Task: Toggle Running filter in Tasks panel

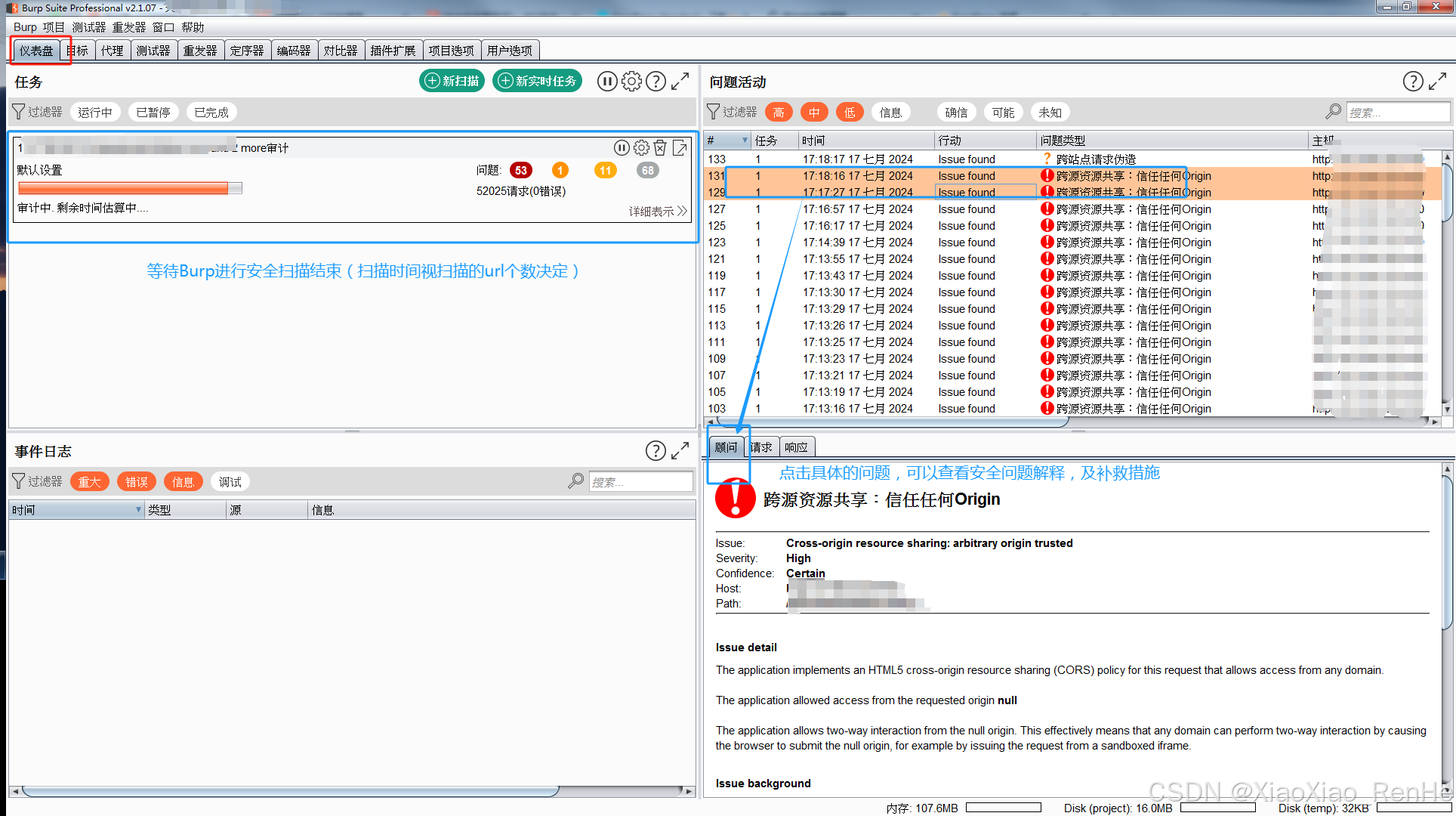Action: click(x=95, y=112)
